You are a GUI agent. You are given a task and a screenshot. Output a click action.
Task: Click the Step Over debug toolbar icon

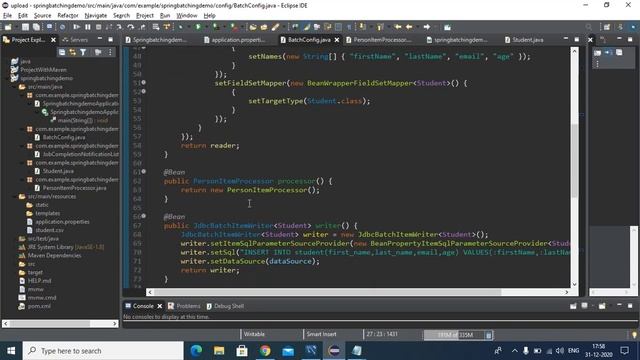point(130,27)
